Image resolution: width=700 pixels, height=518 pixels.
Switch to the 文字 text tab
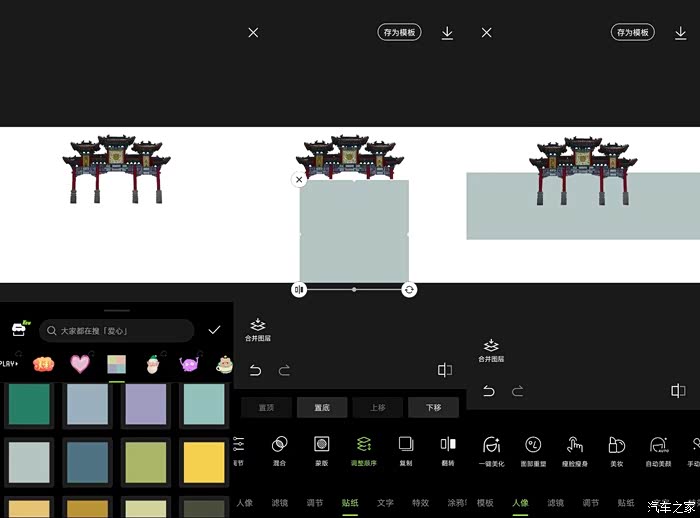(385, 503)
